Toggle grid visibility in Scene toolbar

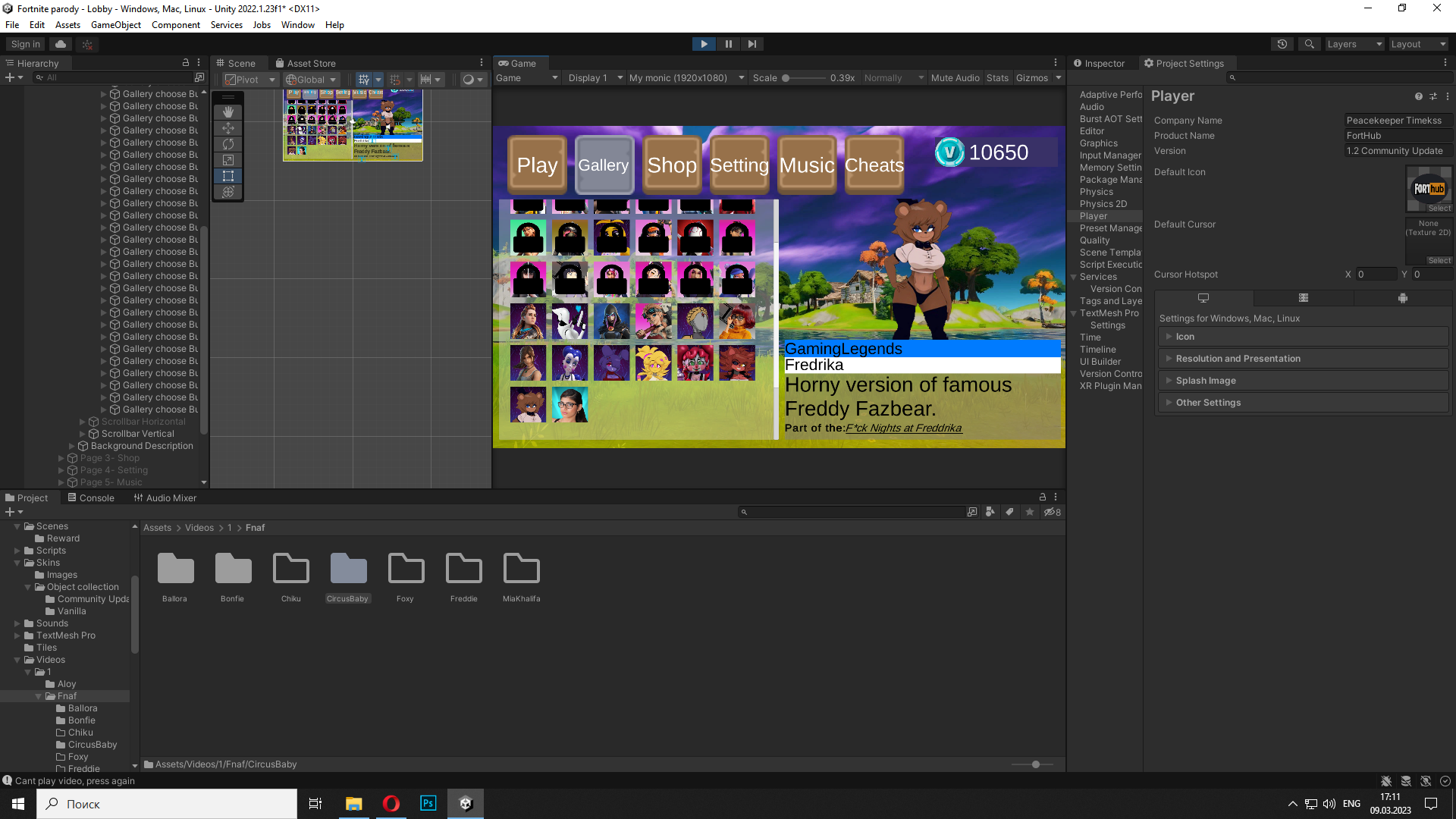pyautogui.click(x=364, y=80)
